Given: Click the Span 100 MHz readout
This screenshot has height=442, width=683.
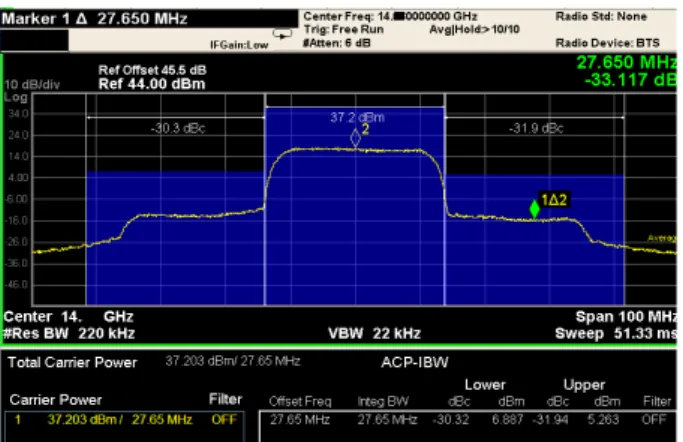Looking at the screenshot, I should [x=626, y=317].
